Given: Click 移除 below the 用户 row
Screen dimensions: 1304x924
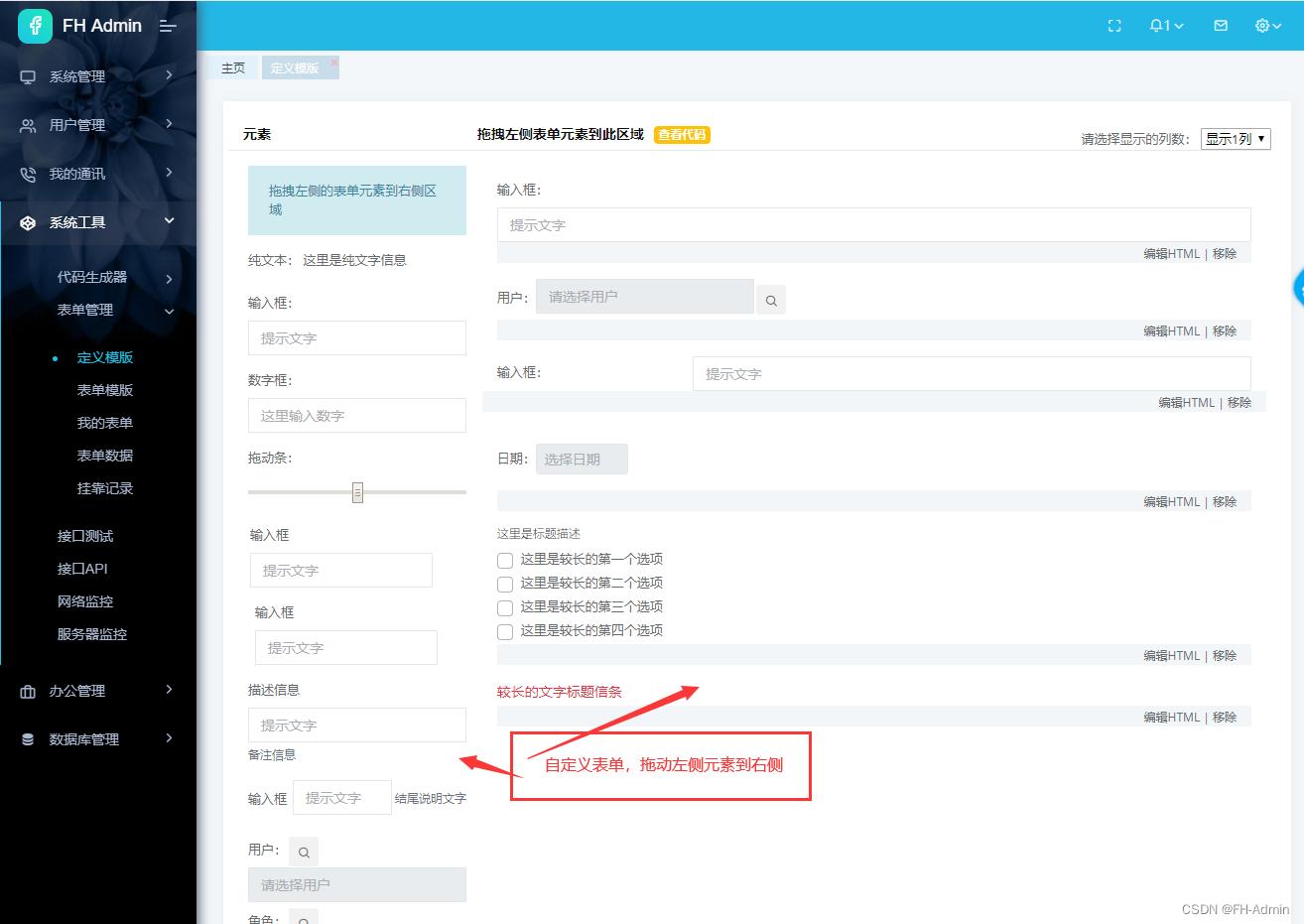Looking at the screenshot, I should pos(1225,331).
